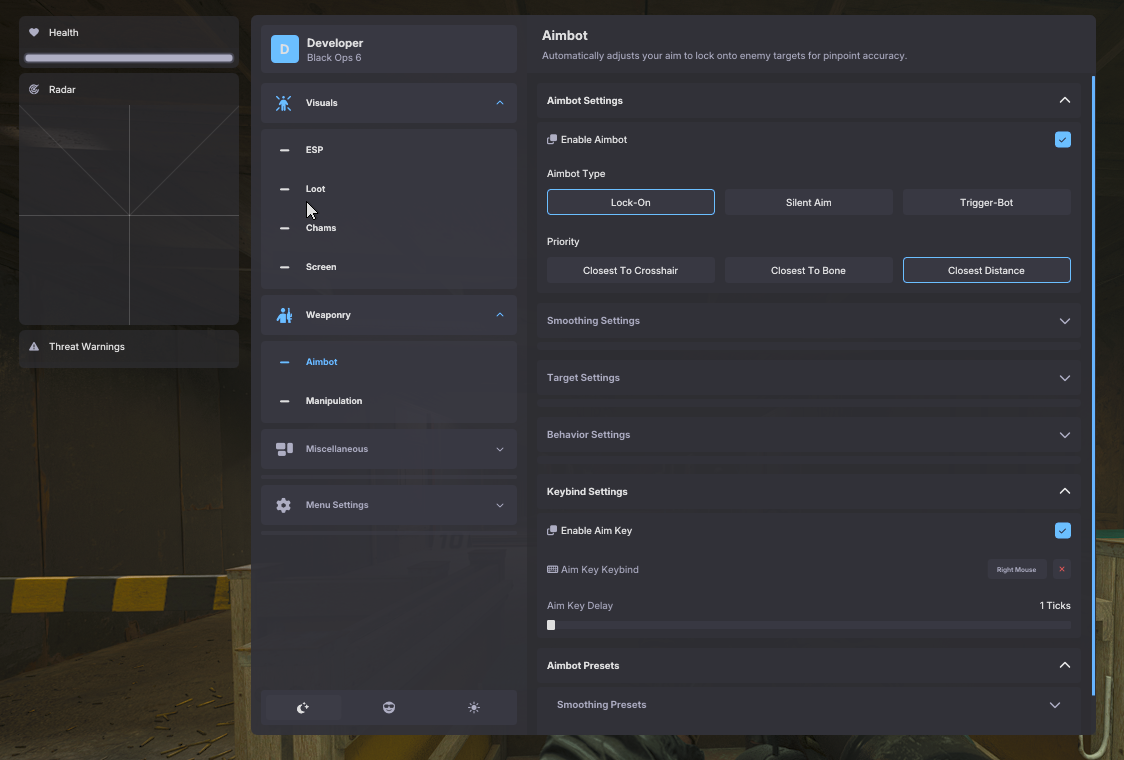Image resolution: width=1124 pixels, height=760 pixels.
Task: Click the Threat Warnings triangle icon
Action: pos(34,347)
